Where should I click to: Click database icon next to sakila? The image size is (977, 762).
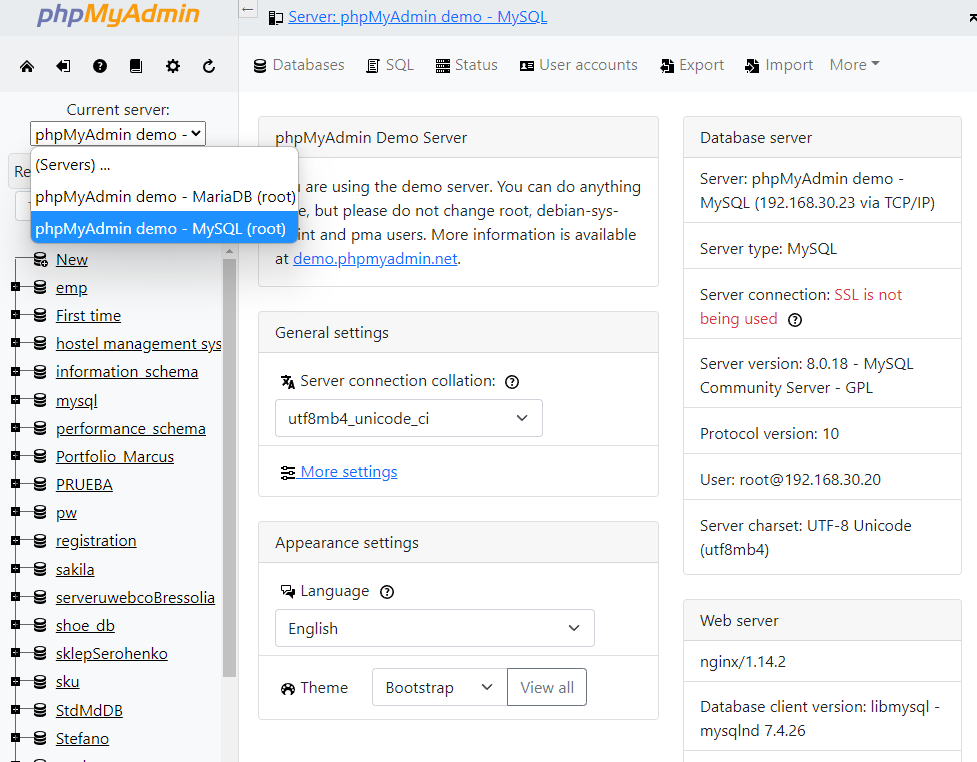tap(40, 569)
